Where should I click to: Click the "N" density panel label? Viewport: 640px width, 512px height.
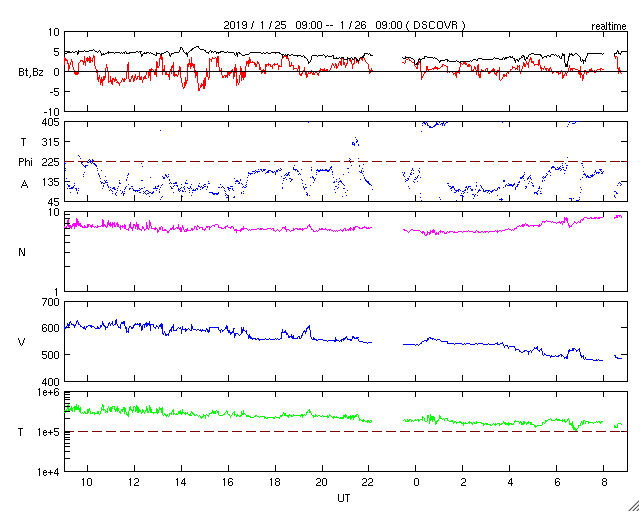(x=22, y=252)
